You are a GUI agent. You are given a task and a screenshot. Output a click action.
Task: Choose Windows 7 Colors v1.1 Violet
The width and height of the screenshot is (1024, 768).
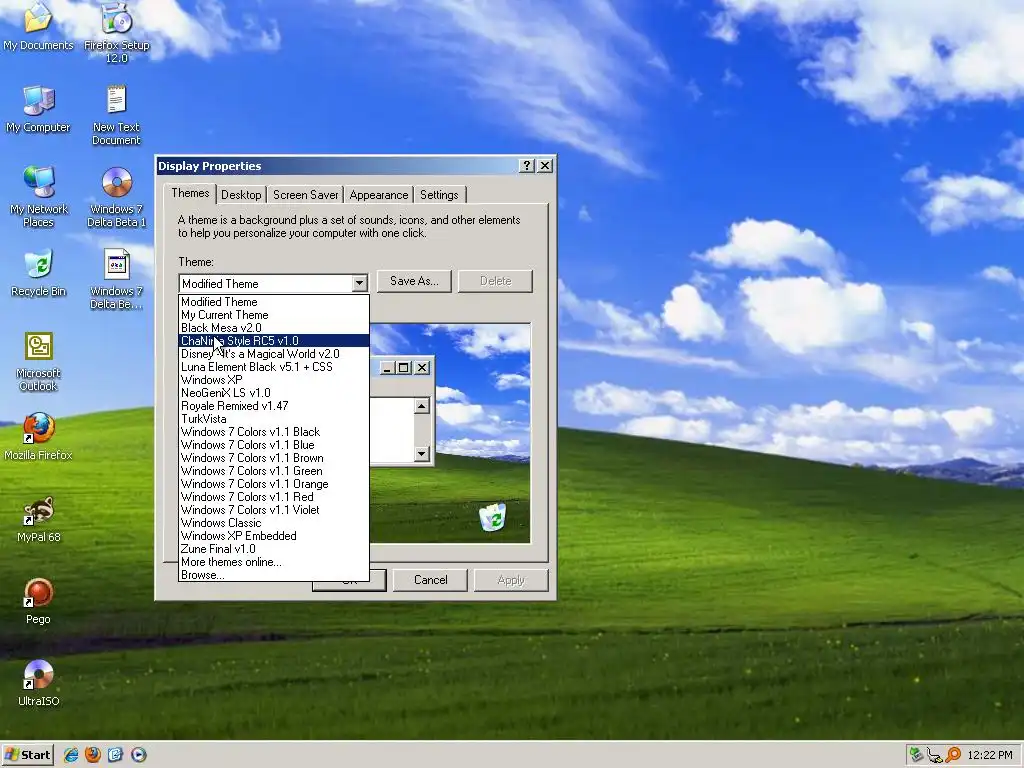click(274, 510)
